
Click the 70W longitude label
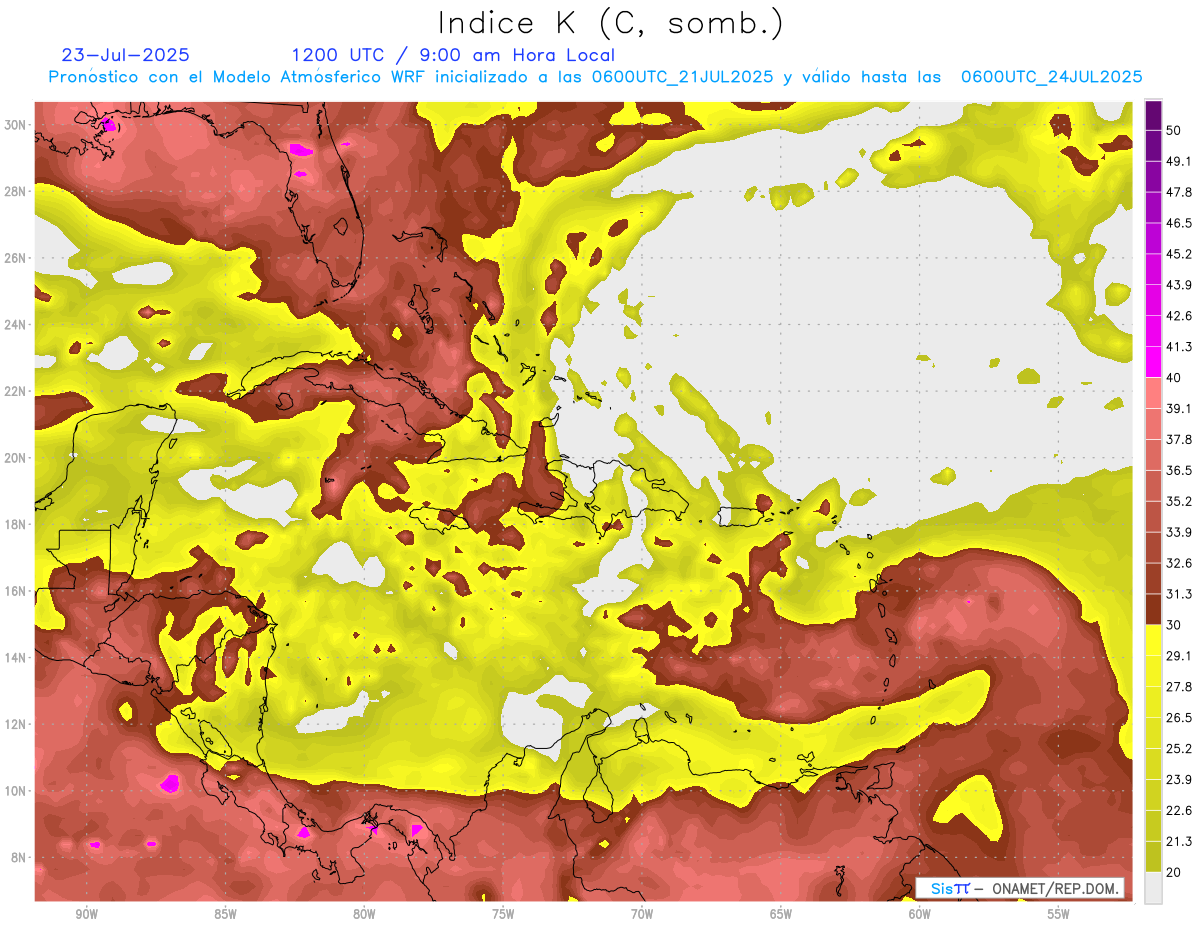pos(642,913)
